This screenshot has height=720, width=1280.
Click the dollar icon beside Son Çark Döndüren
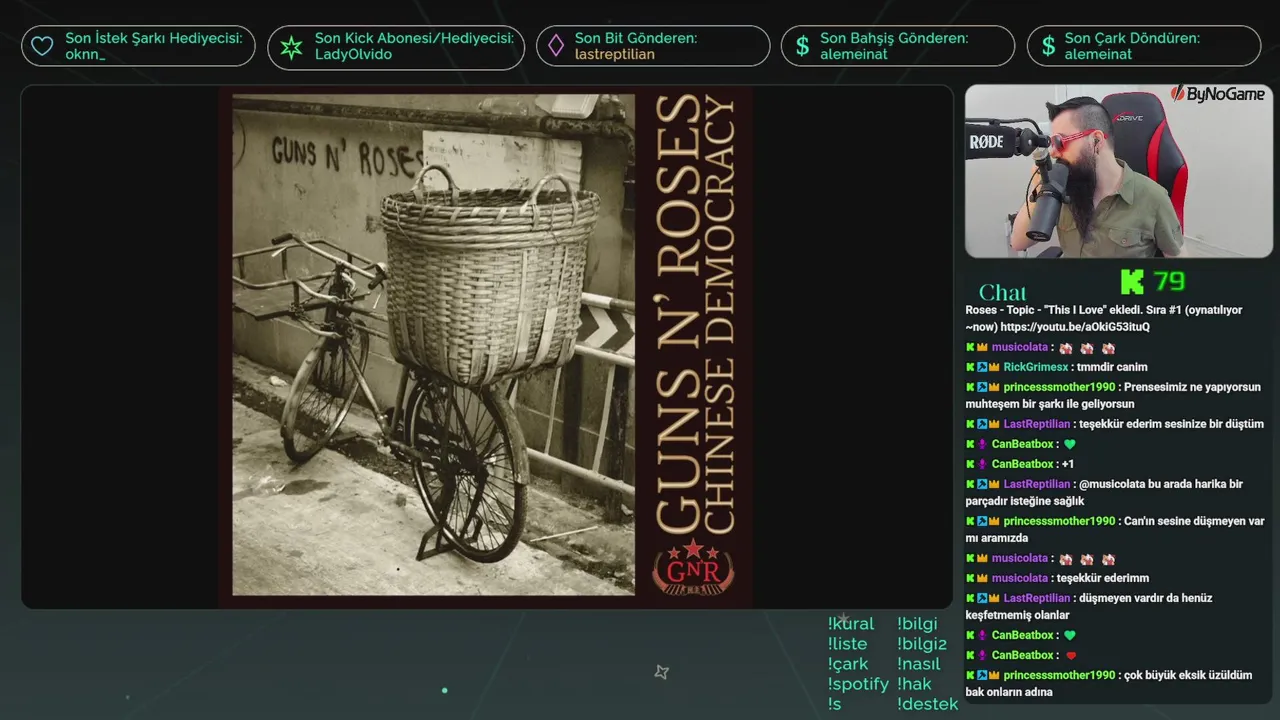click(x=1048, y=46)
